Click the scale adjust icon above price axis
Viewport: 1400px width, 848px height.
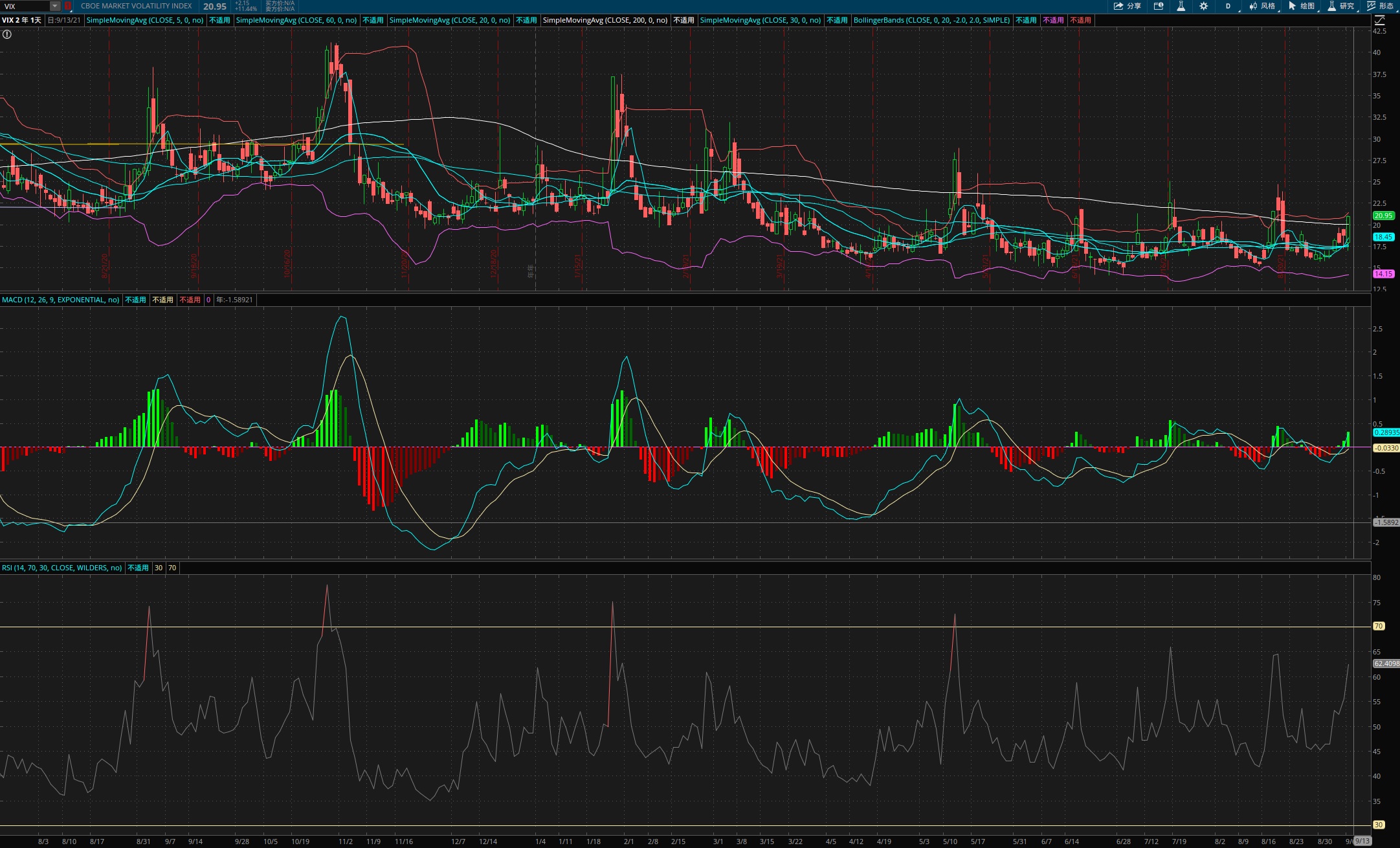click(x=1379, y=20)
